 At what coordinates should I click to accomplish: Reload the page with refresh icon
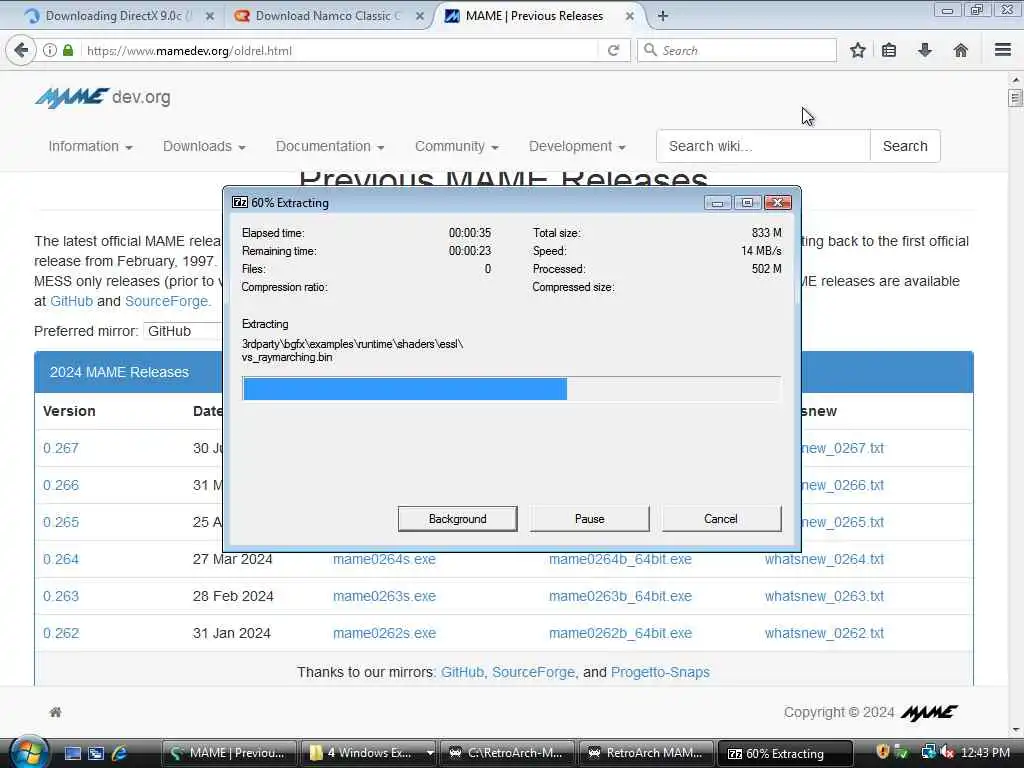click(x=613, y=50)
